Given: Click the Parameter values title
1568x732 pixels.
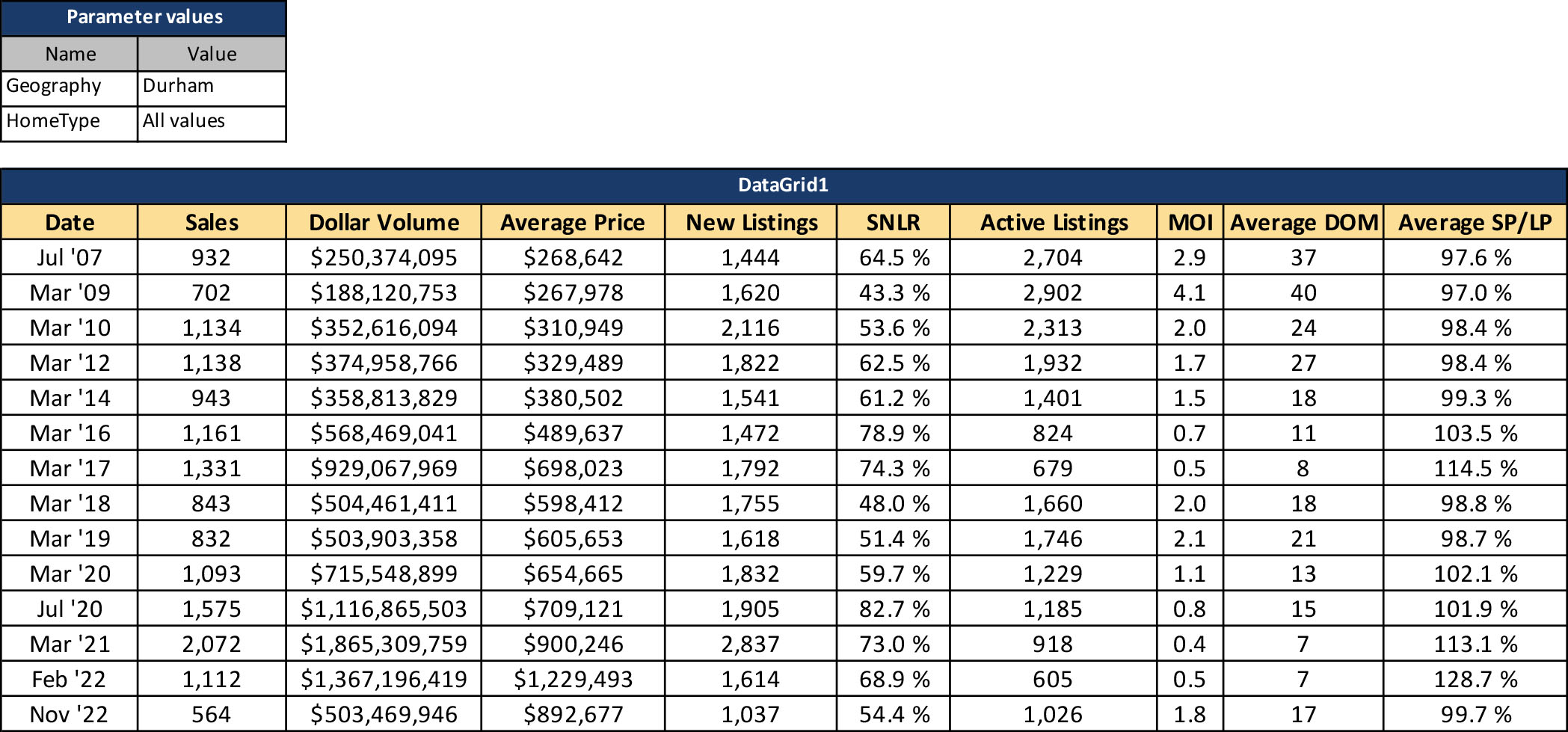Looking at the screenshot, I should tap(144, 17).
